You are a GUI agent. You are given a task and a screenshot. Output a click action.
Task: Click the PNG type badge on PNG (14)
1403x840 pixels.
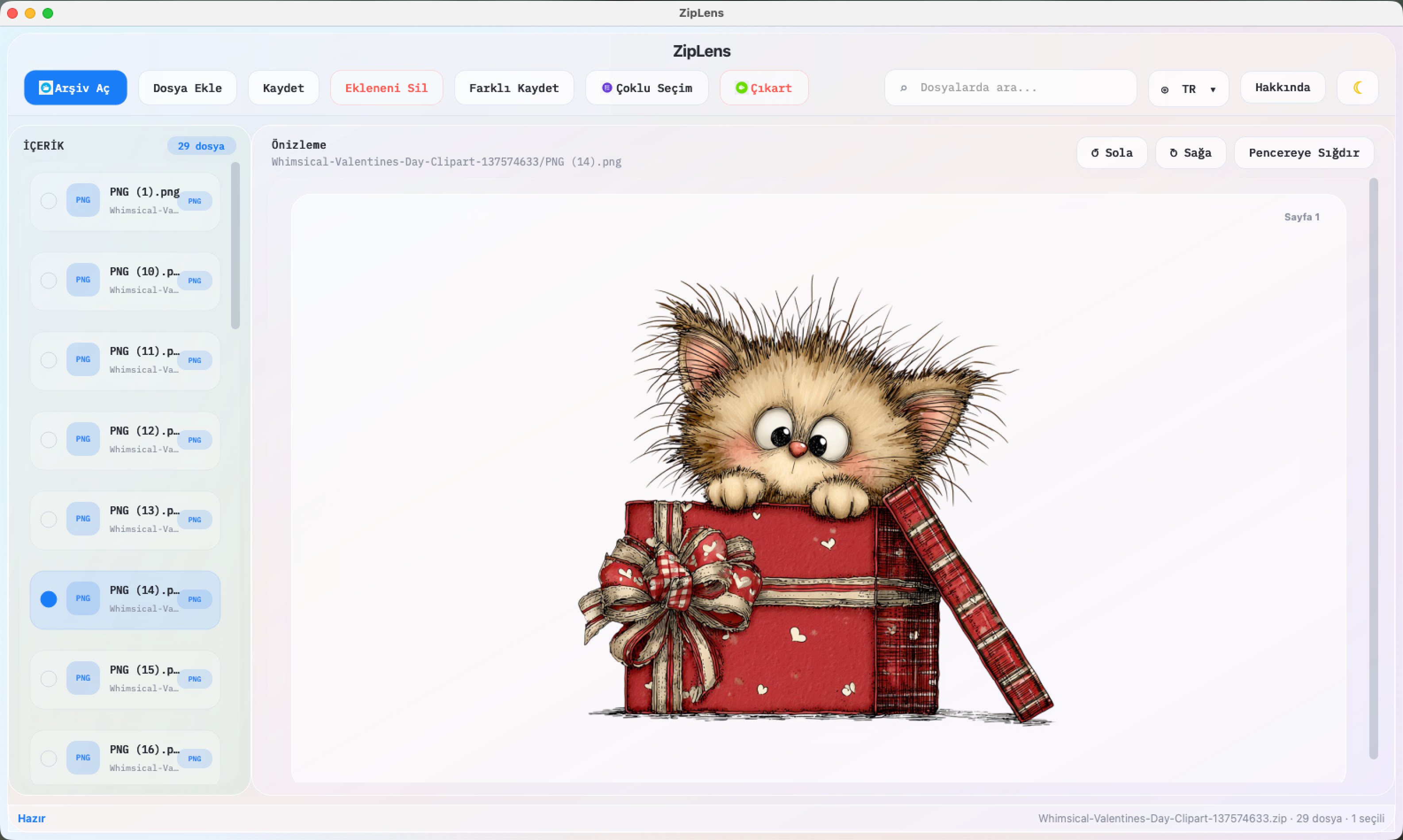tap(195, 599)
